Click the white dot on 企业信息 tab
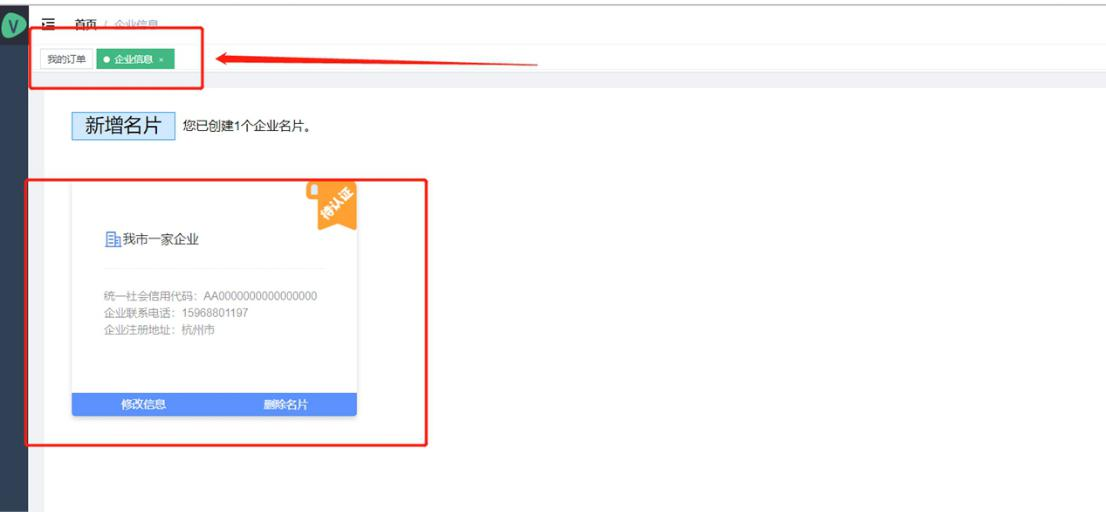 point(107,60)
